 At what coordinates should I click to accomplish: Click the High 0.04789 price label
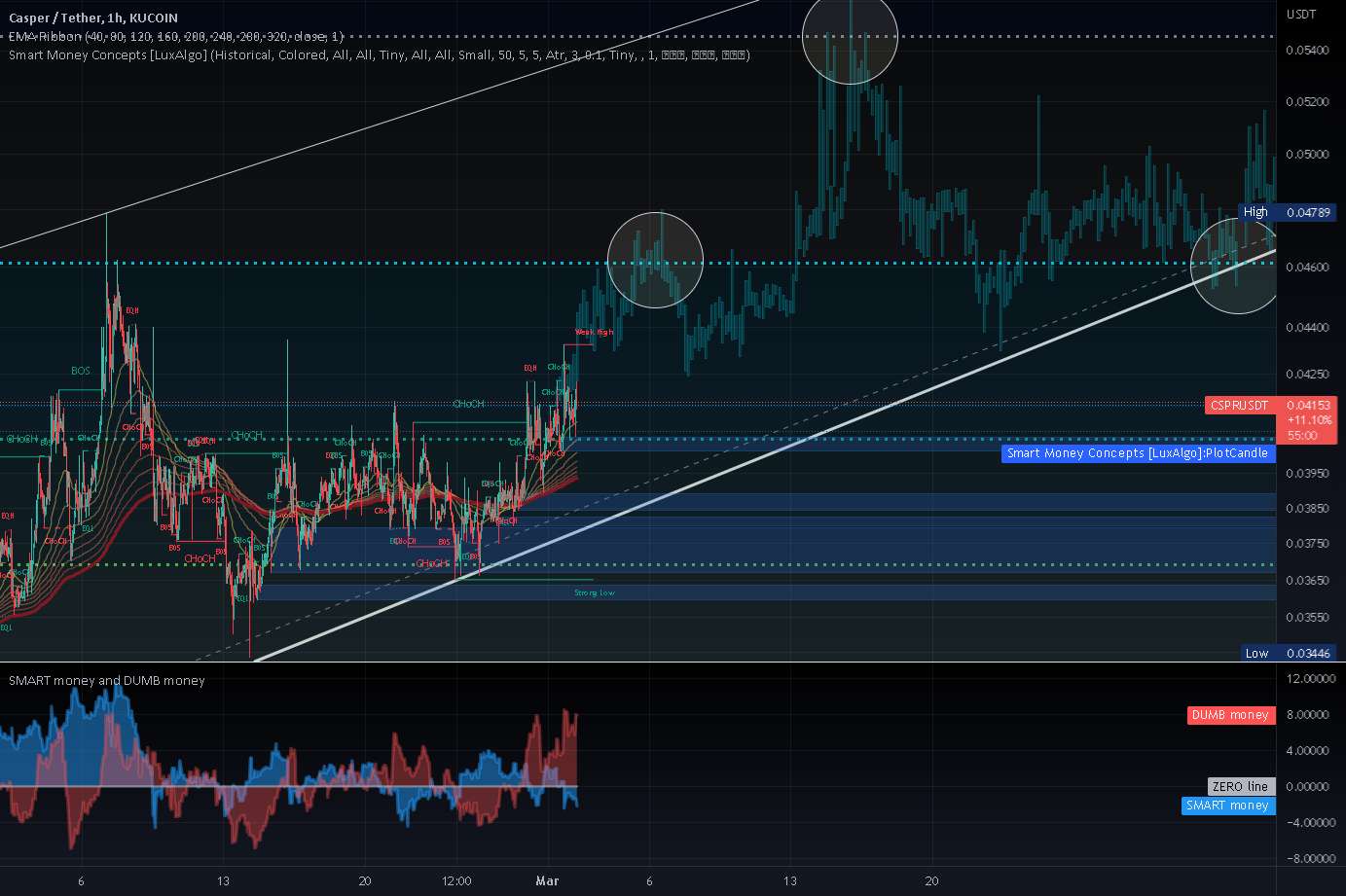pyautogui.click(x=1287, y=212)
